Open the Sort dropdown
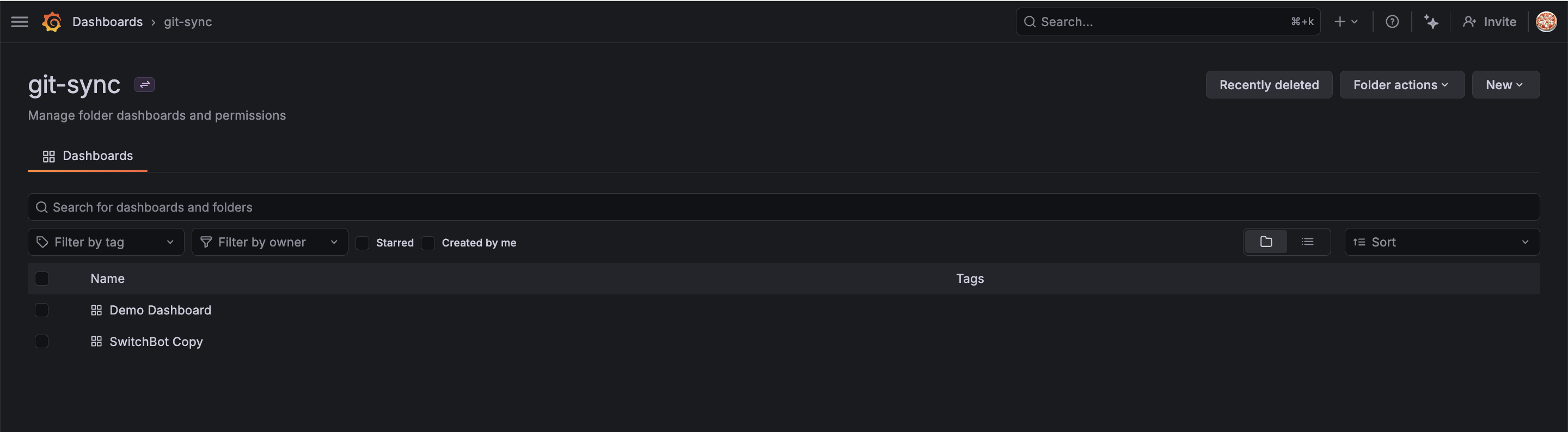 pos(1441,242)
